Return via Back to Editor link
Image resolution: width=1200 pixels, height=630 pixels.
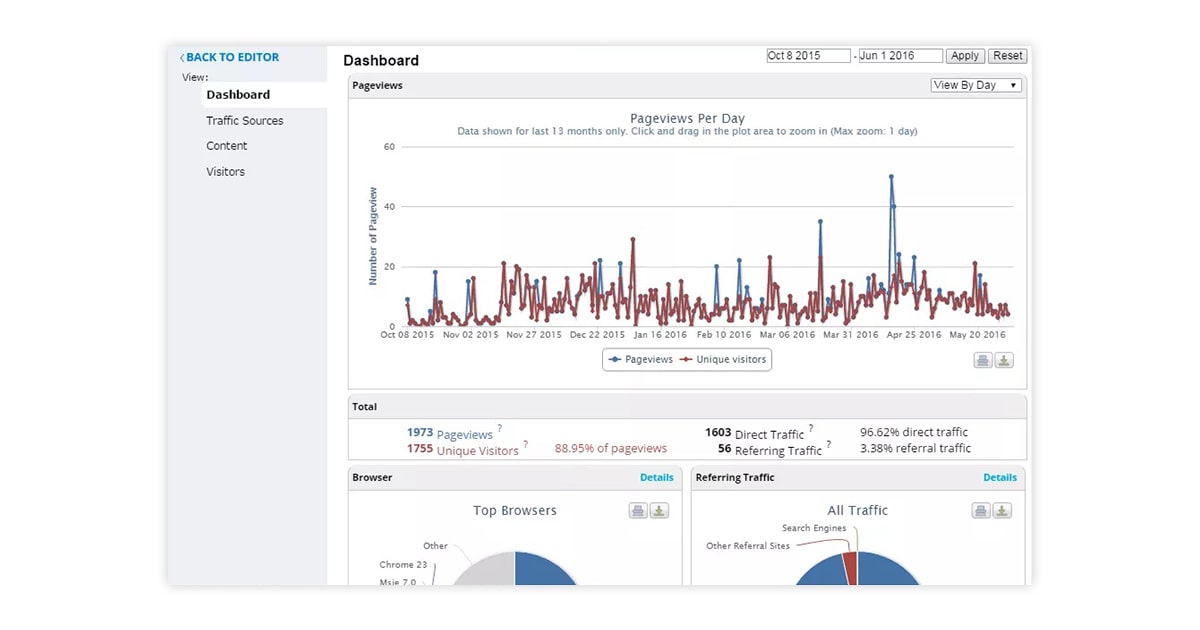[232, 58]
